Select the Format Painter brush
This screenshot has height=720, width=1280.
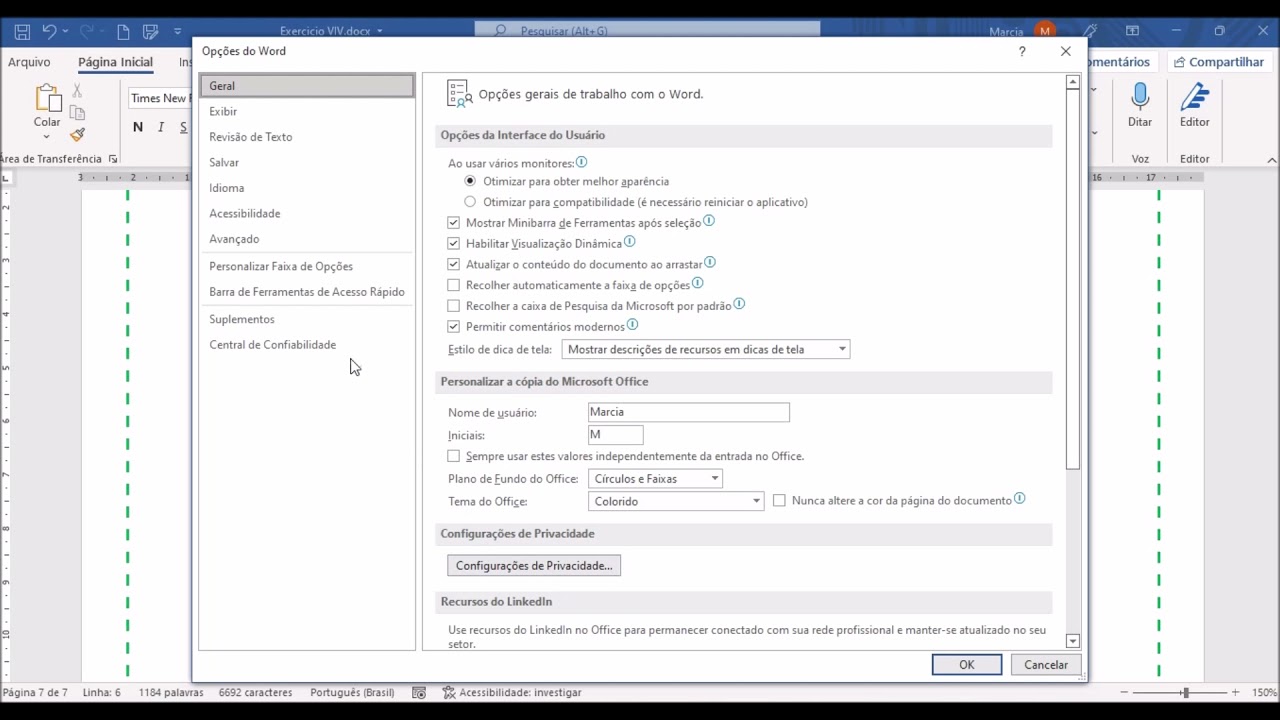pyautogui.click(x=77, y=135)
